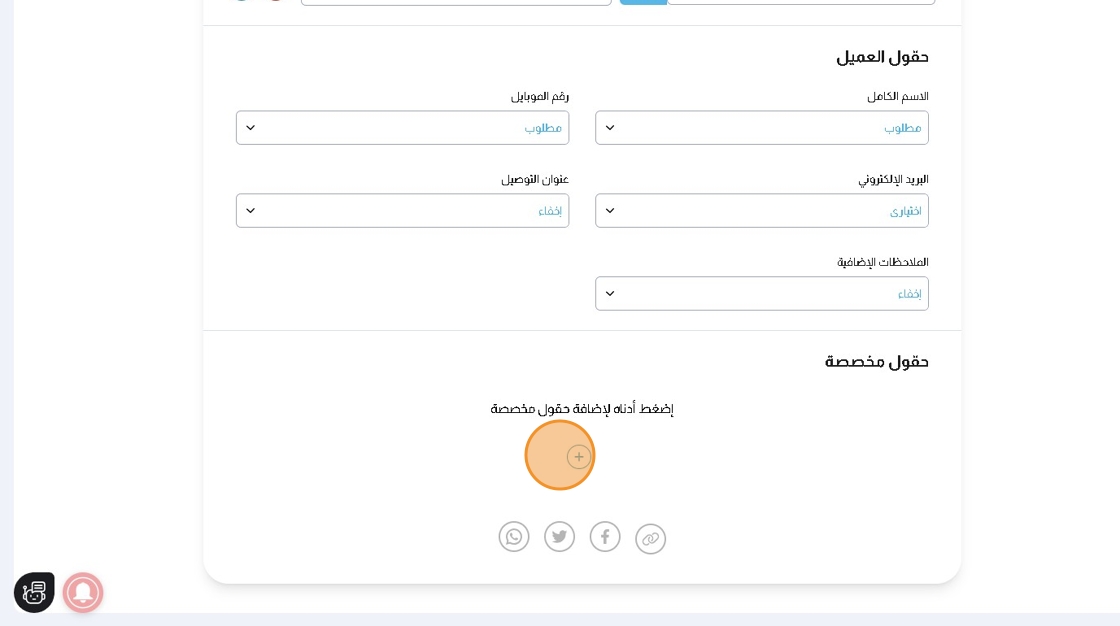
Task: Click the البريد الإلكتروني label
Action: (x=894, y=179)
